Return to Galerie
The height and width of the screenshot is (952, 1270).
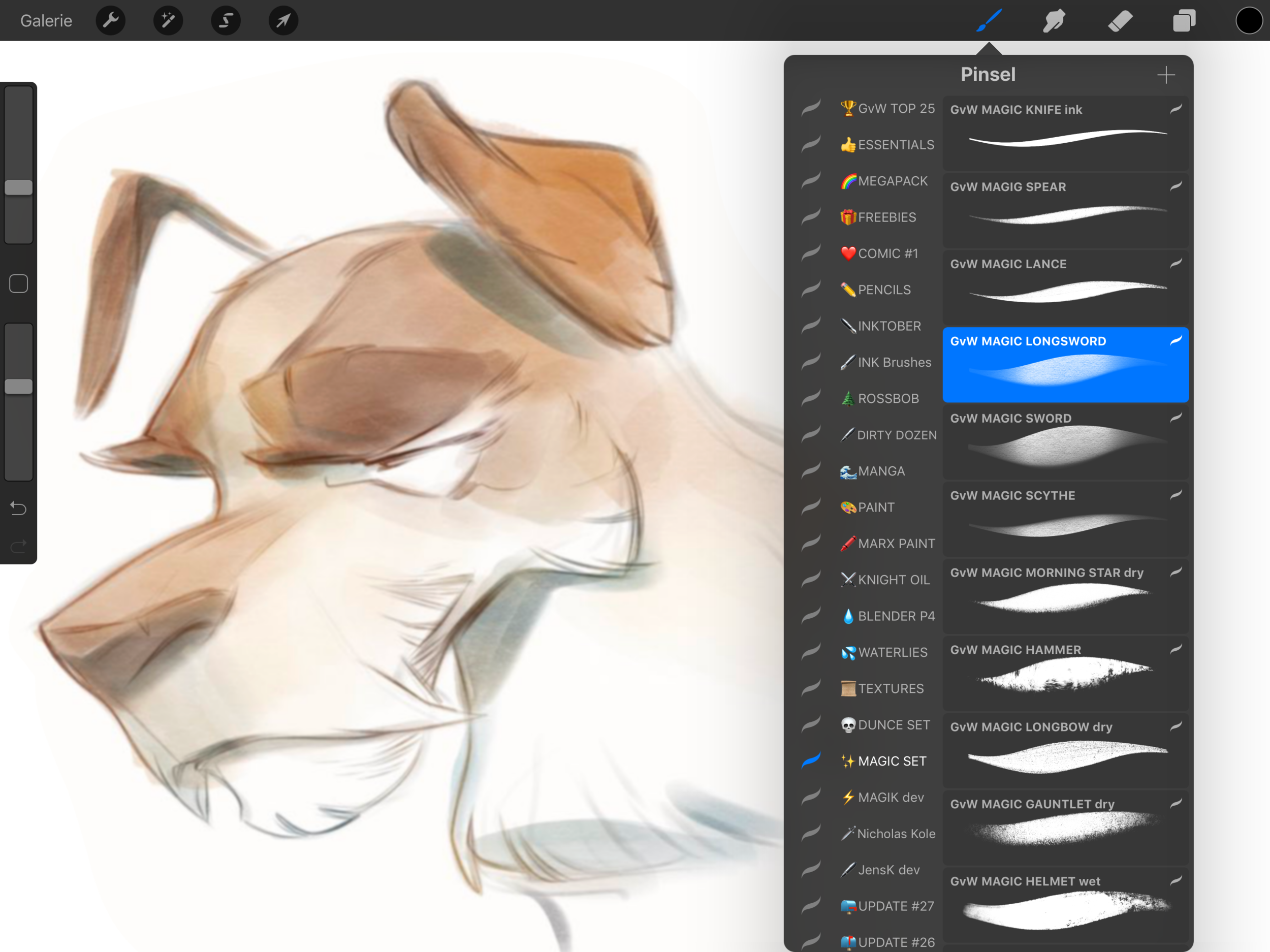(46, 21)
